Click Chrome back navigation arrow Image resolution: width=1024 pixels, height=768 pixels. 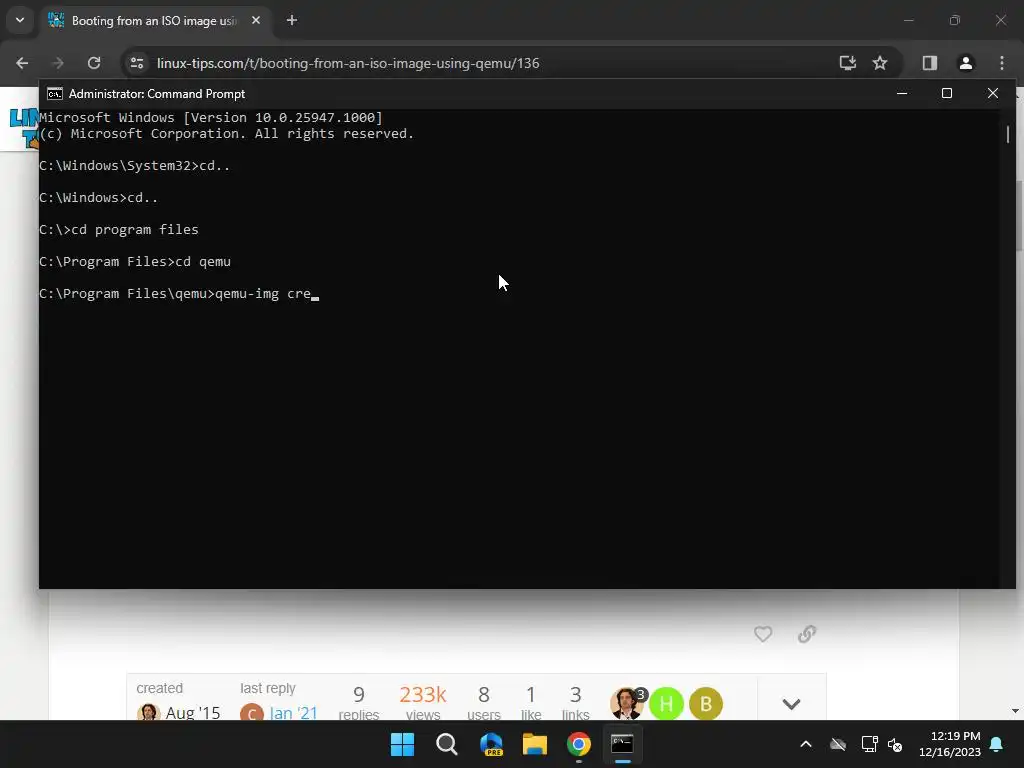pos(22,63)
